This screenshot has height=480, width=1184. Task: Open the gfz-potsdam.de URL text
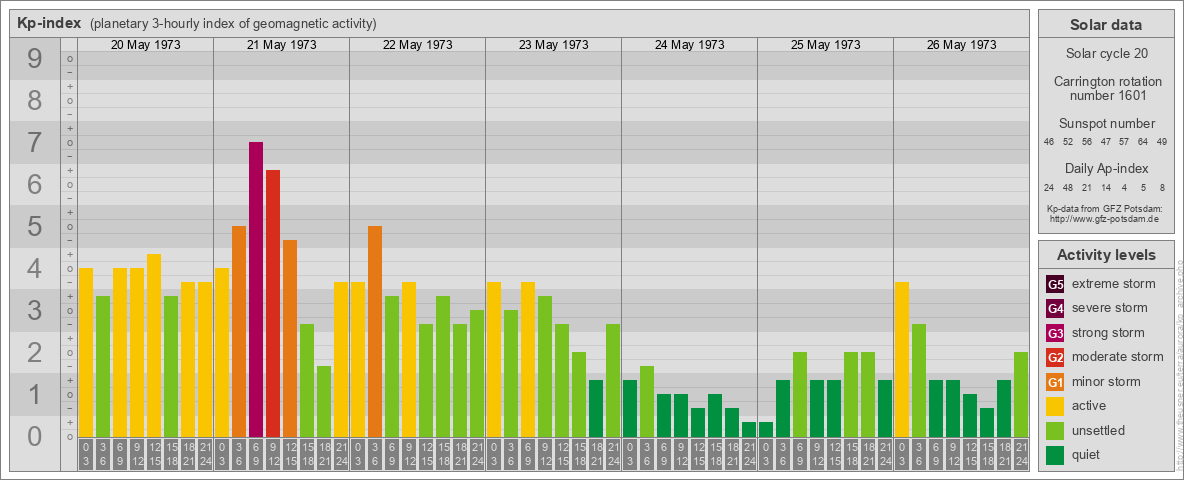(x=1104, y=219)
